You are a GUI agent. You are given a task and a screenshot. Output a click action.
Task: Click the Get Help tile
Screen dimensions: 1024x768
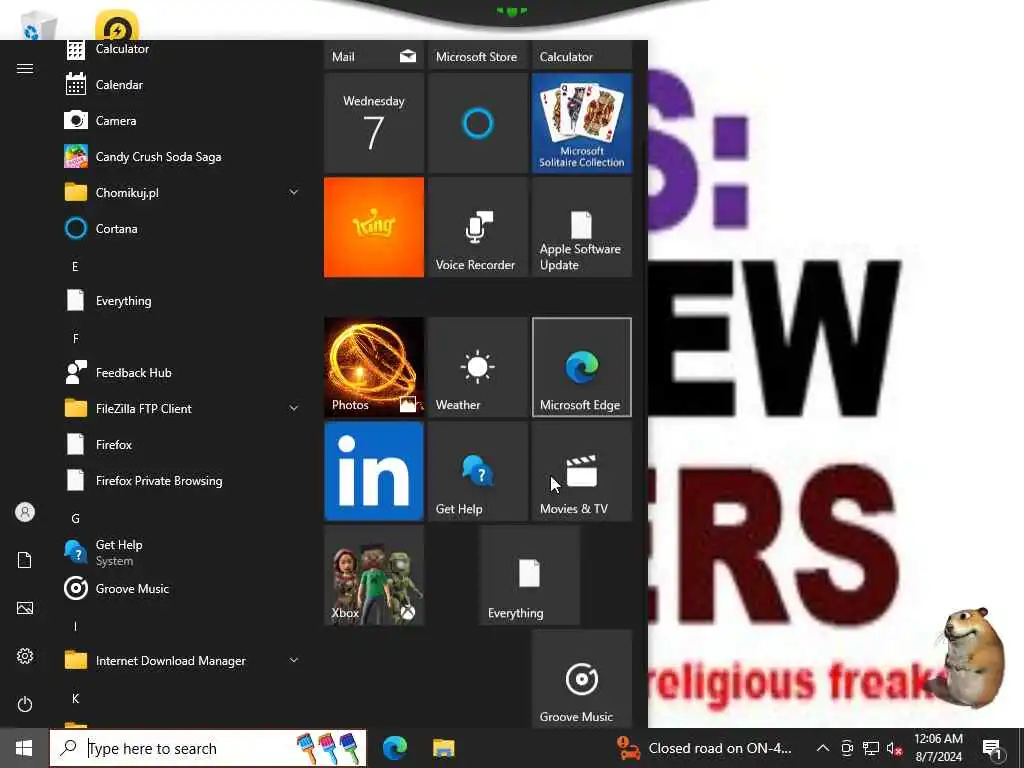478,471
